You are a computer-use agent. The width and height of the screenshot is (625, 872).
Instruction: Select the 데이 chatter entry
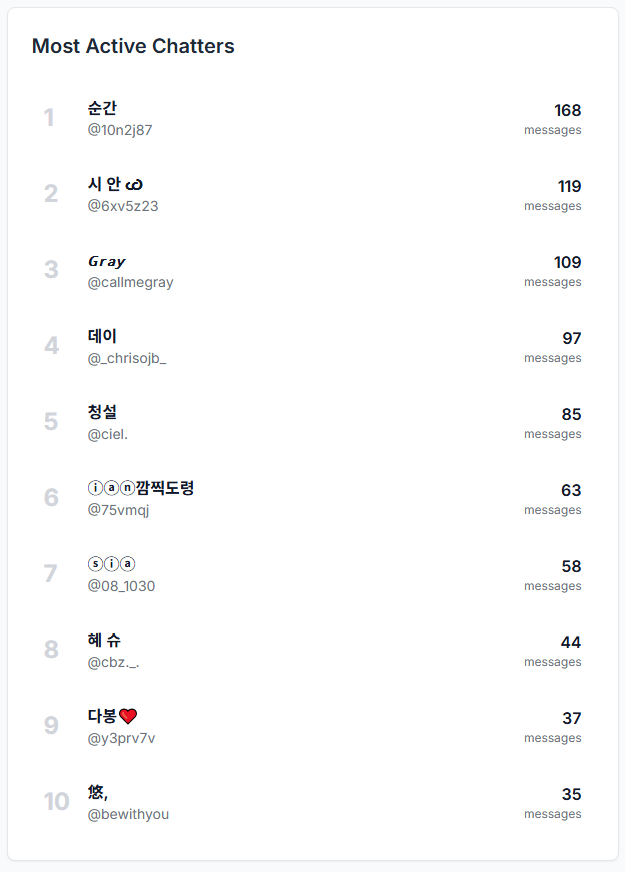pyautogui.click(x=102, y=336)
